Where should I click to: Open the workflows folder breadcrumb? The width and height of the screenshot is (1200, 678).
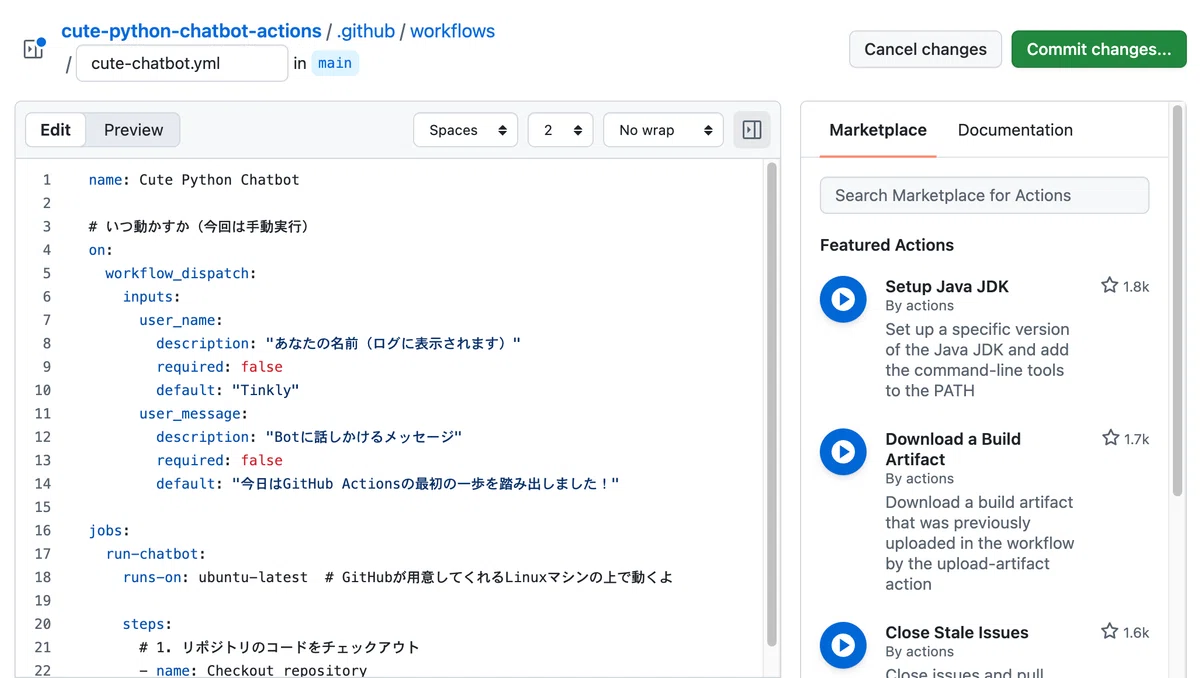coord(452,31)
